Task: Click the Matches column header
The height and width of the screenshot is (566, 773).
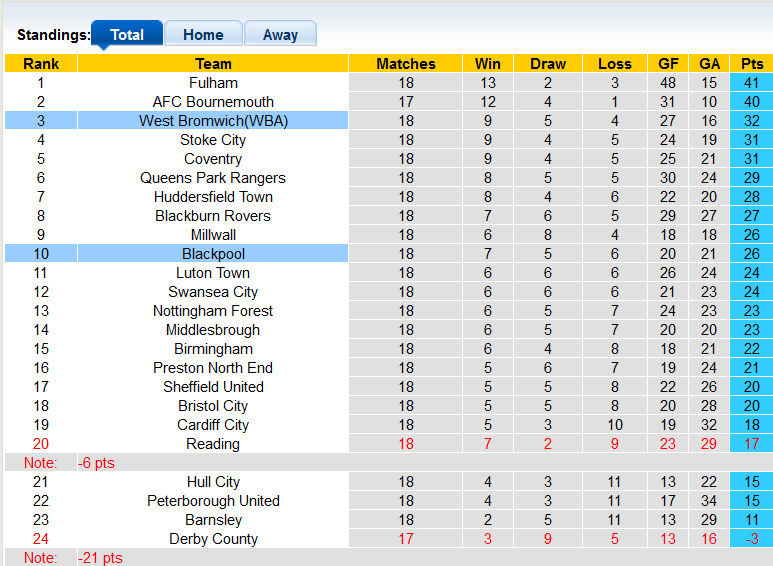Action: click(x=406, y=63)
